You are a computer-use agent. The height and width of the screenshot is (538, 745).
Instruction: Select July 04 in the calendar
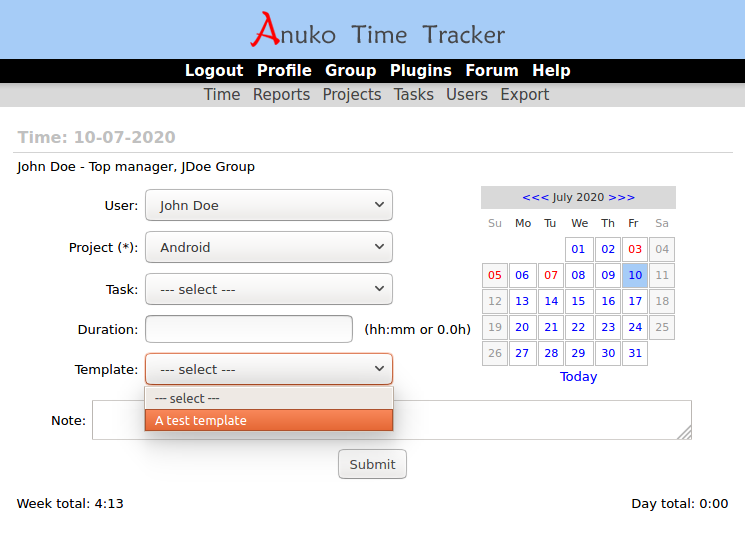(662, 249)
